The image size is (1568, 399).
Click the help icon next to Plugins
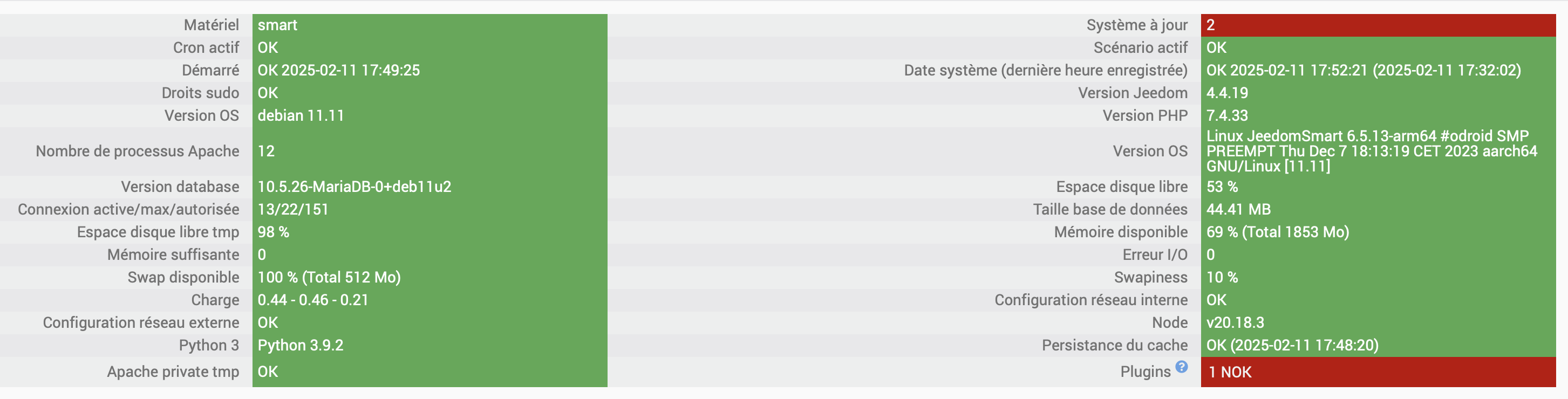(1182, 367)
